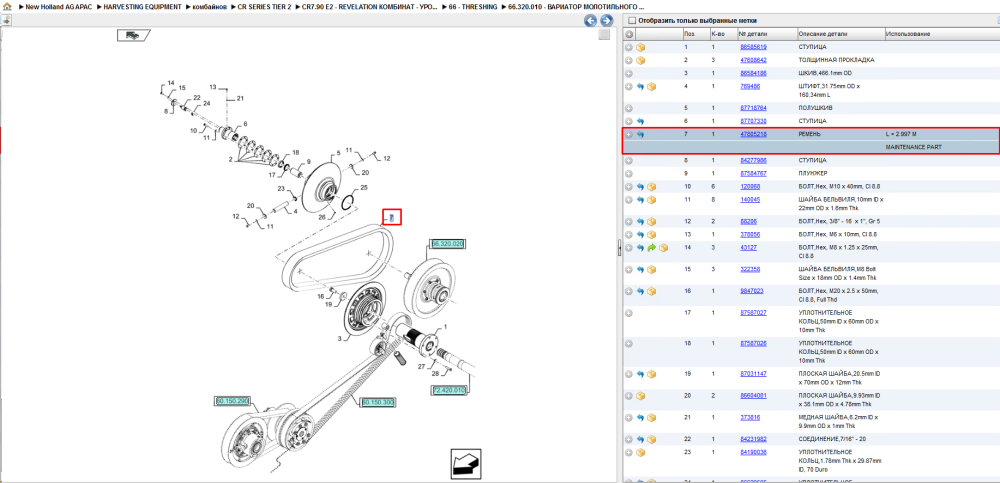This screenshot has height=483, width=1000.
Task: Click the box icon for part 43127
Action: point(663,248)
